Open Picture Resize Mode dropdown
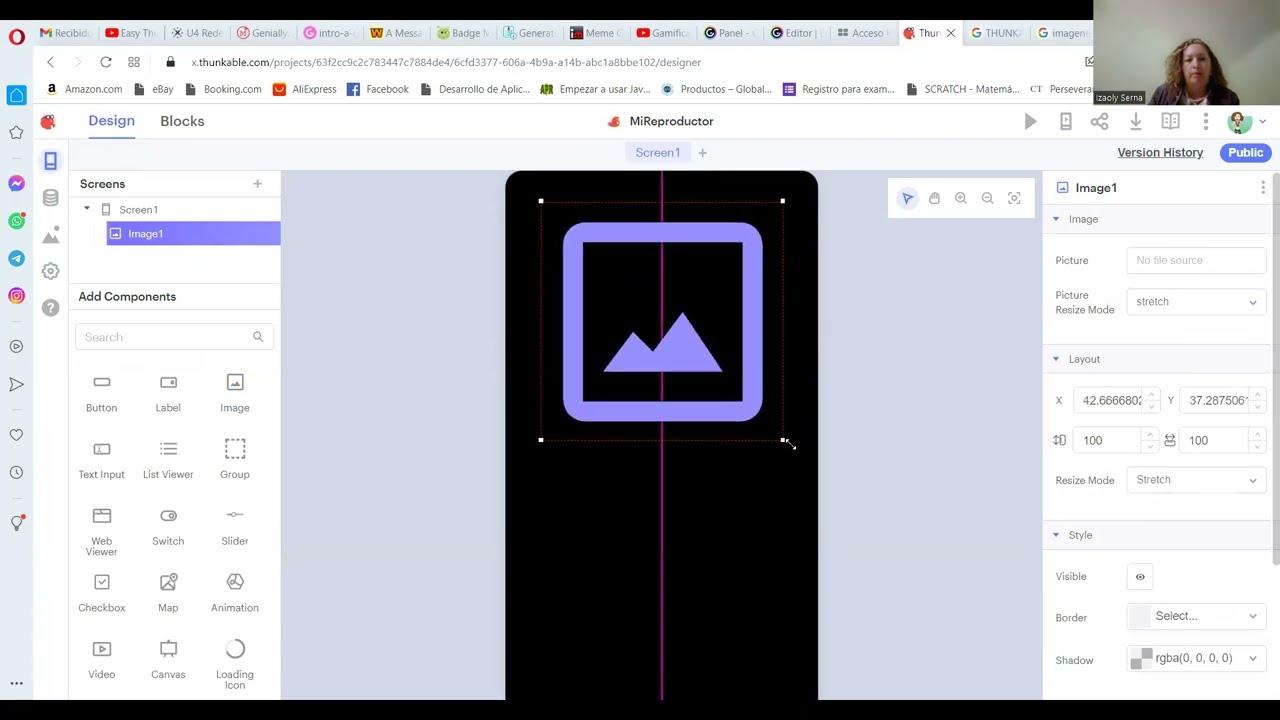Image resolution: width=1280 pixels, height=720 pixels. (1197, 302)
